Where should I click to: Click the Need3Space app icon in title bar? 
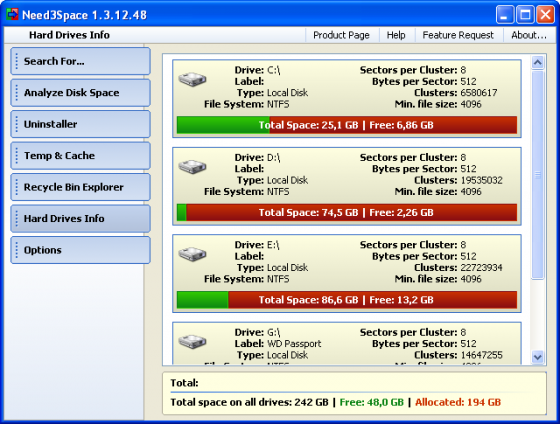12,15
